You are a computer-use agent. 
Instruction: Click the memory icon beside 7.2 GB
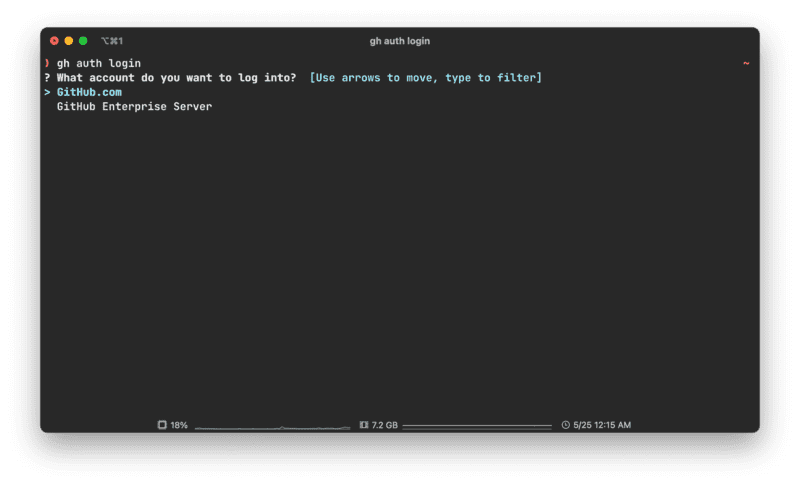(363, 425)
